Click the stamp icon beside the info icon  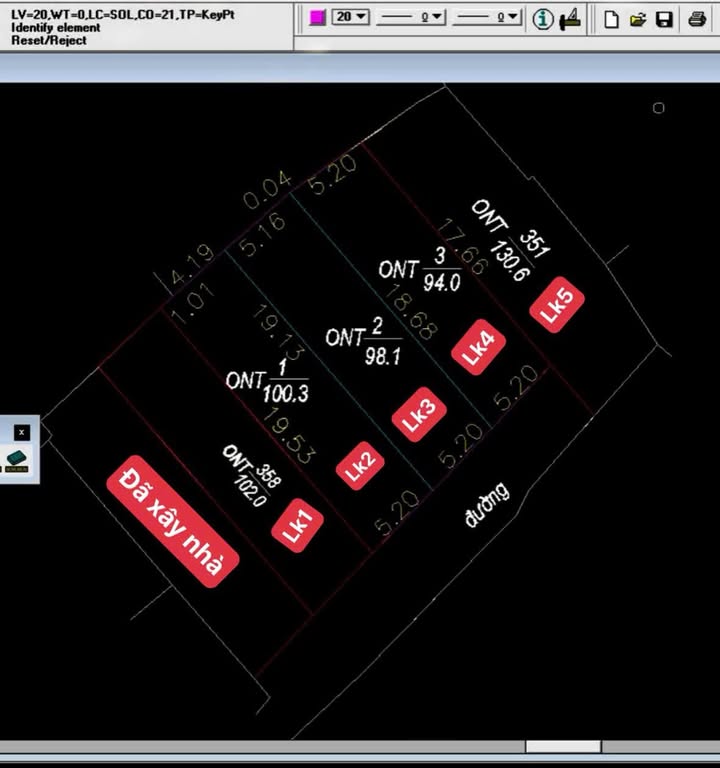571,19
